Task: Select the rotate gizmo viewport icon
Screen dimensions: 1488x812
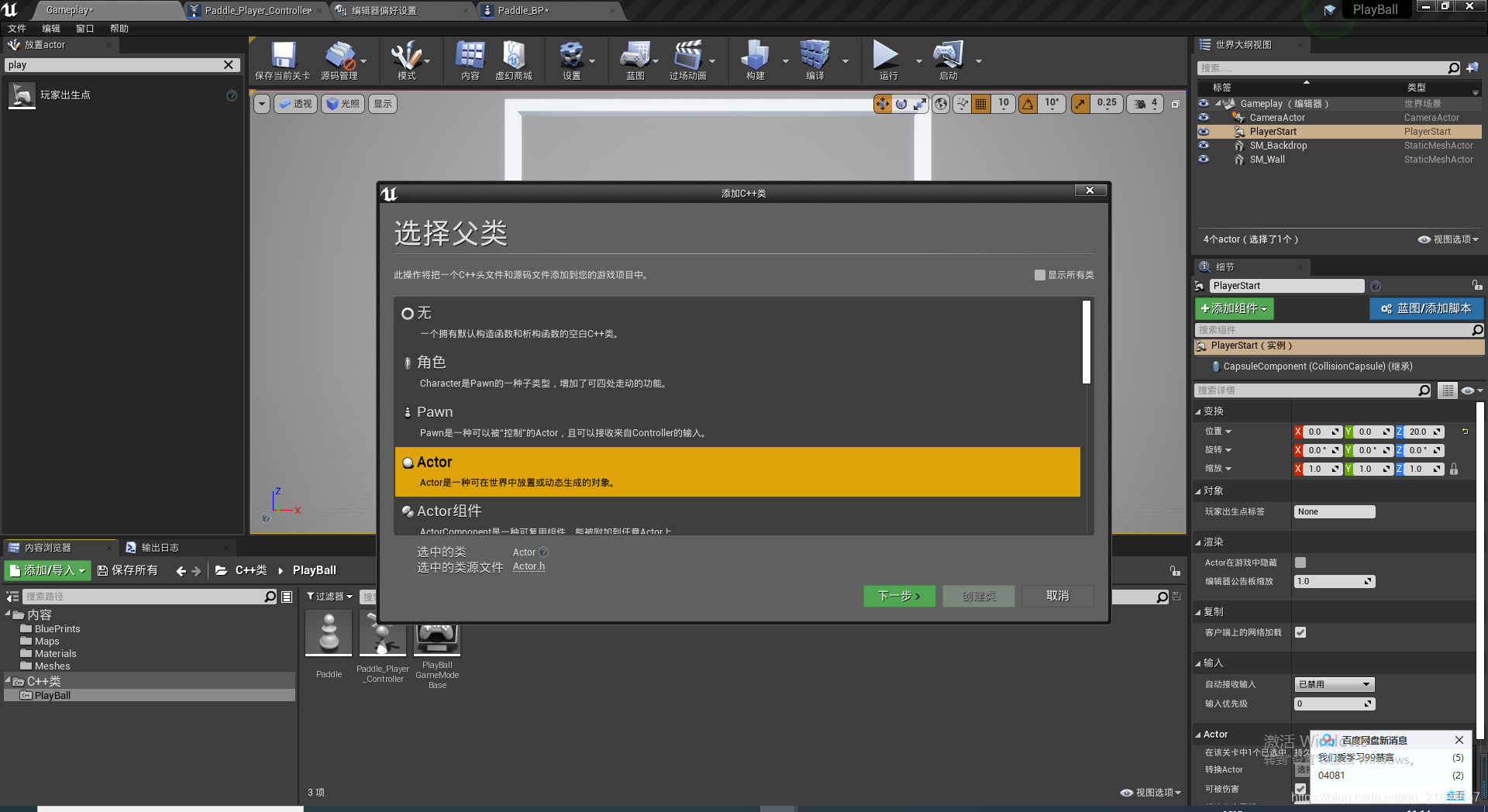Action: tap(901, 104)
